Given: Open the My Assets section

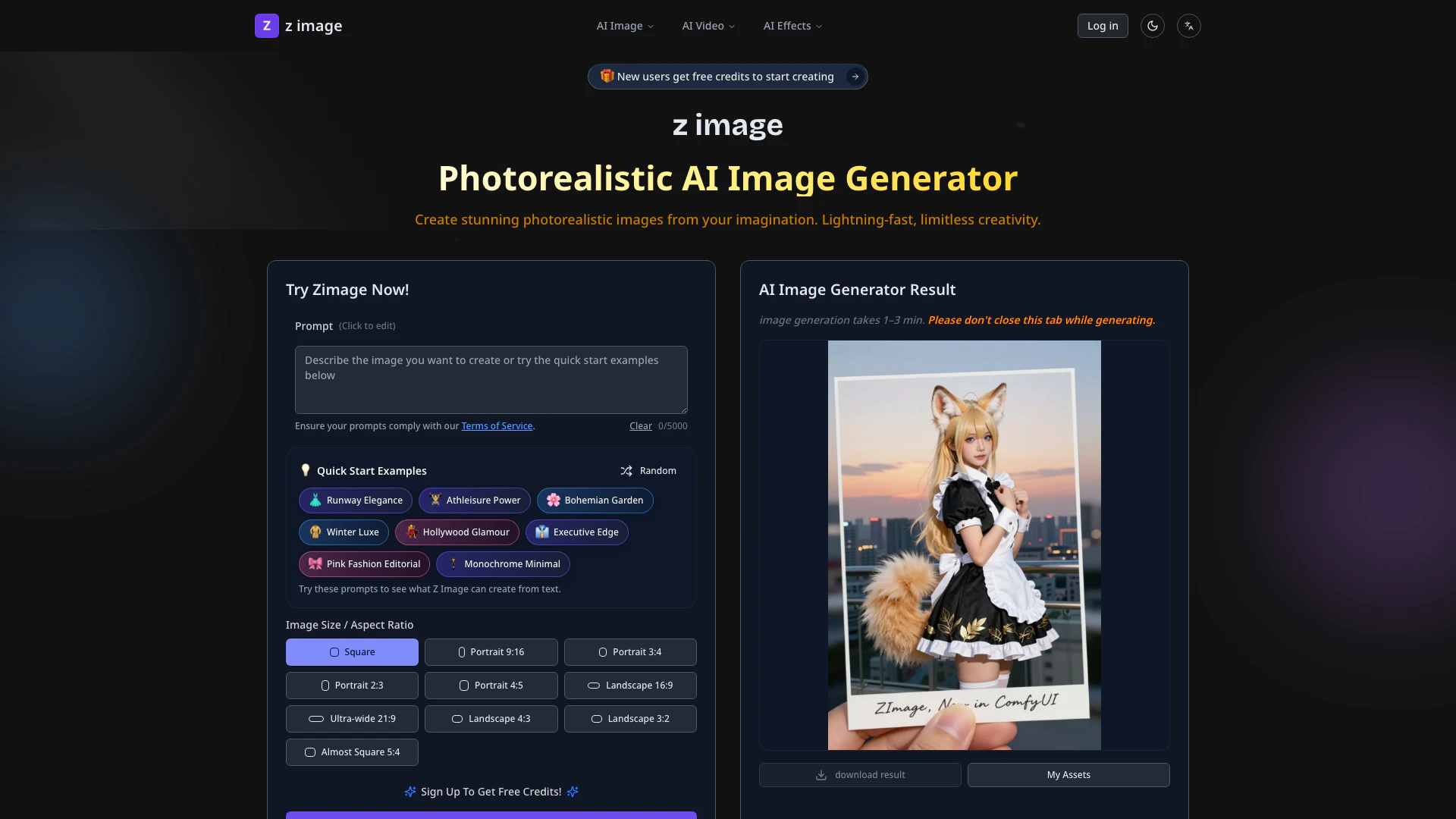Looking at the screenshot, I should 1068,775.
